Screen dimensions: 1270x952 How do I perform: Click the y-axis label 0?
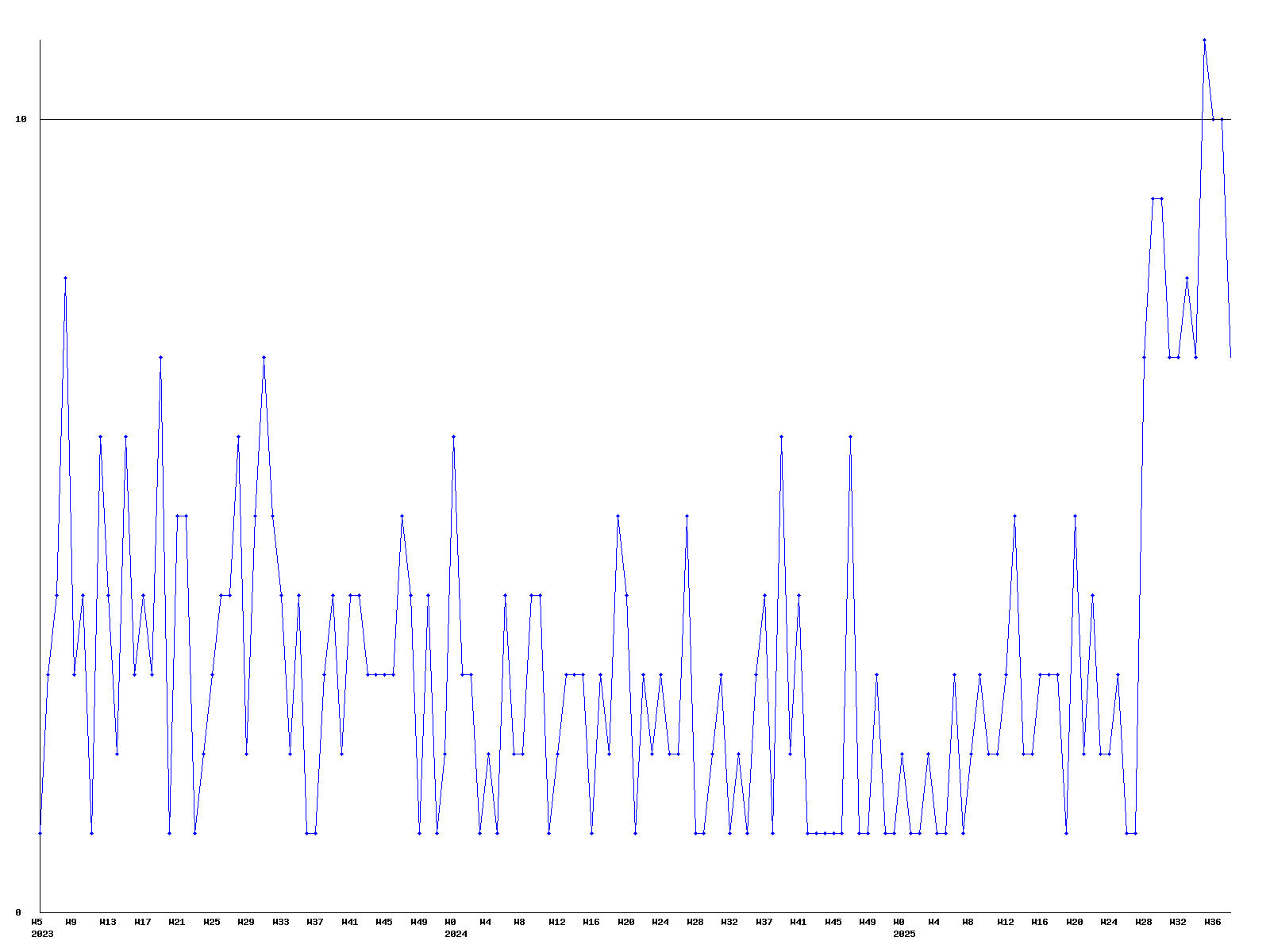click(18, 913)
